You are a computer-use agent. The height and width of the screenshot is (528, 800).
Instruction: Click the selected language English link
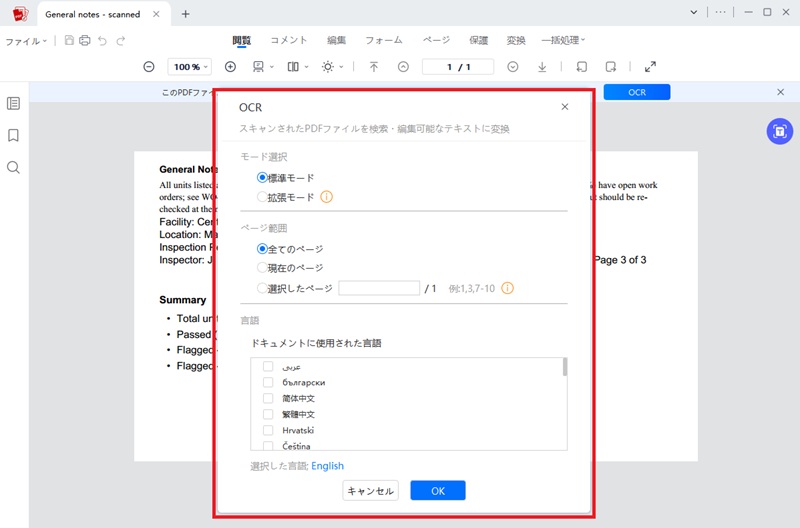[x=328, y=466]
